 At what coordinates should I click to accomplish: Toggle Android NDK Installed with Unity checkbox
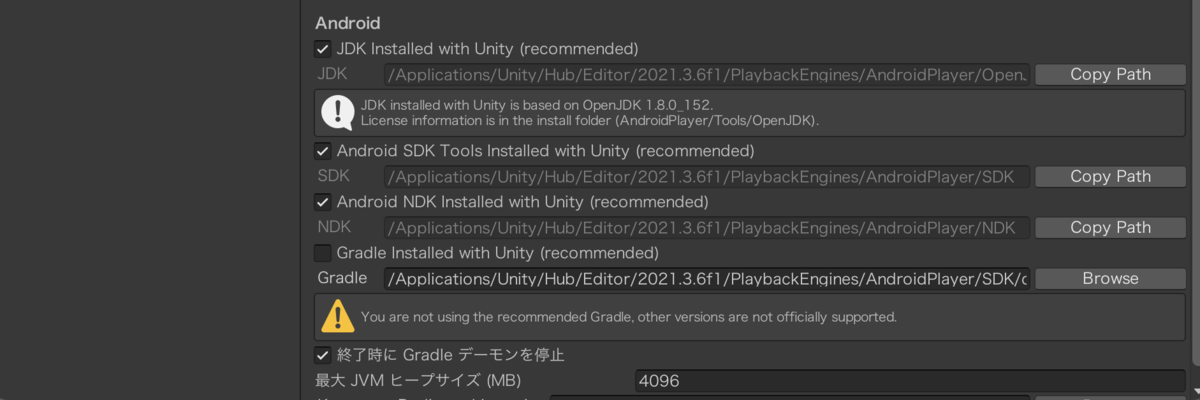323,202
